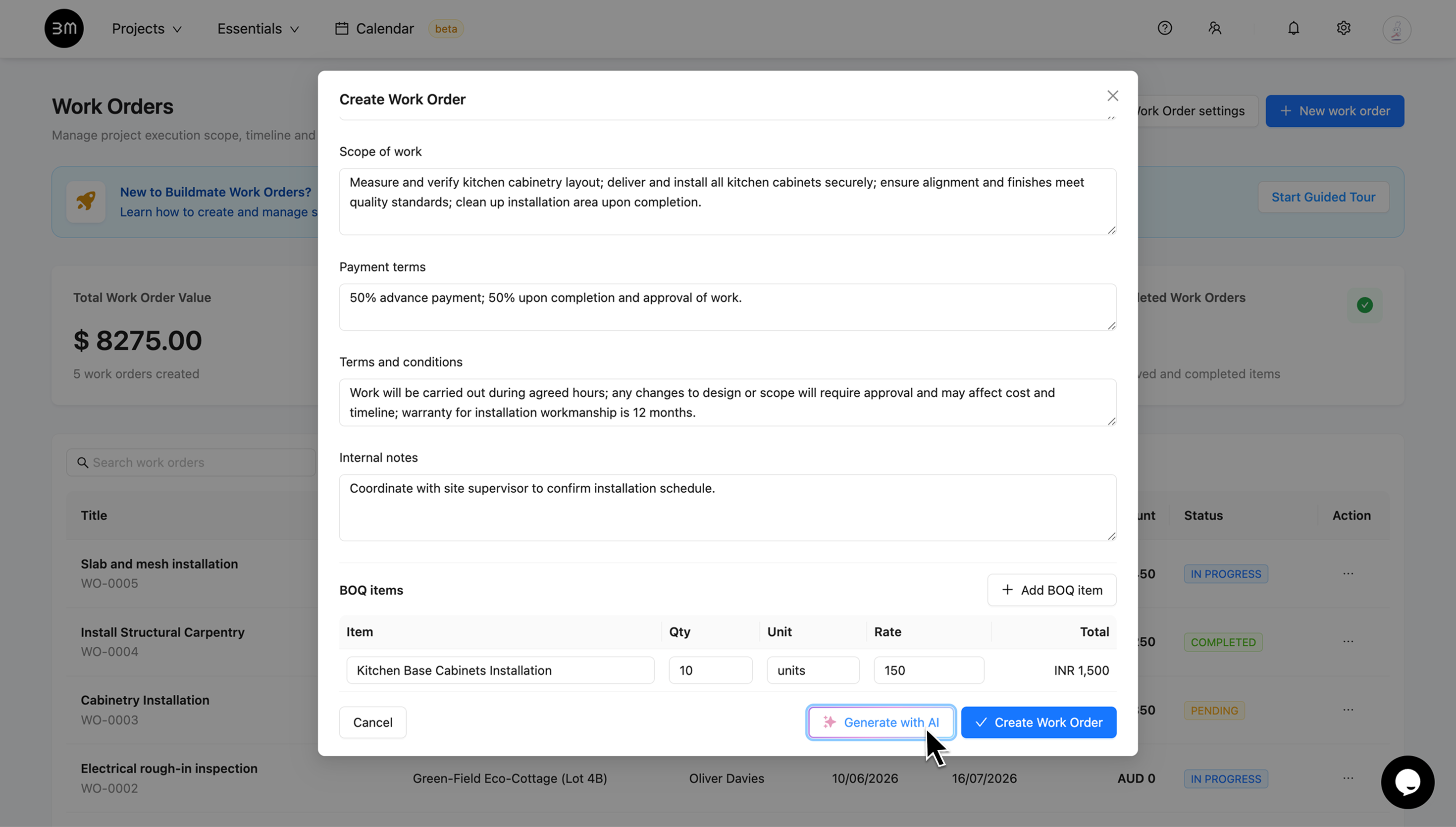Click IN PROGRESS badge for WO-0005
The height and width of the screenshot is (827, 1456).
1225,573
